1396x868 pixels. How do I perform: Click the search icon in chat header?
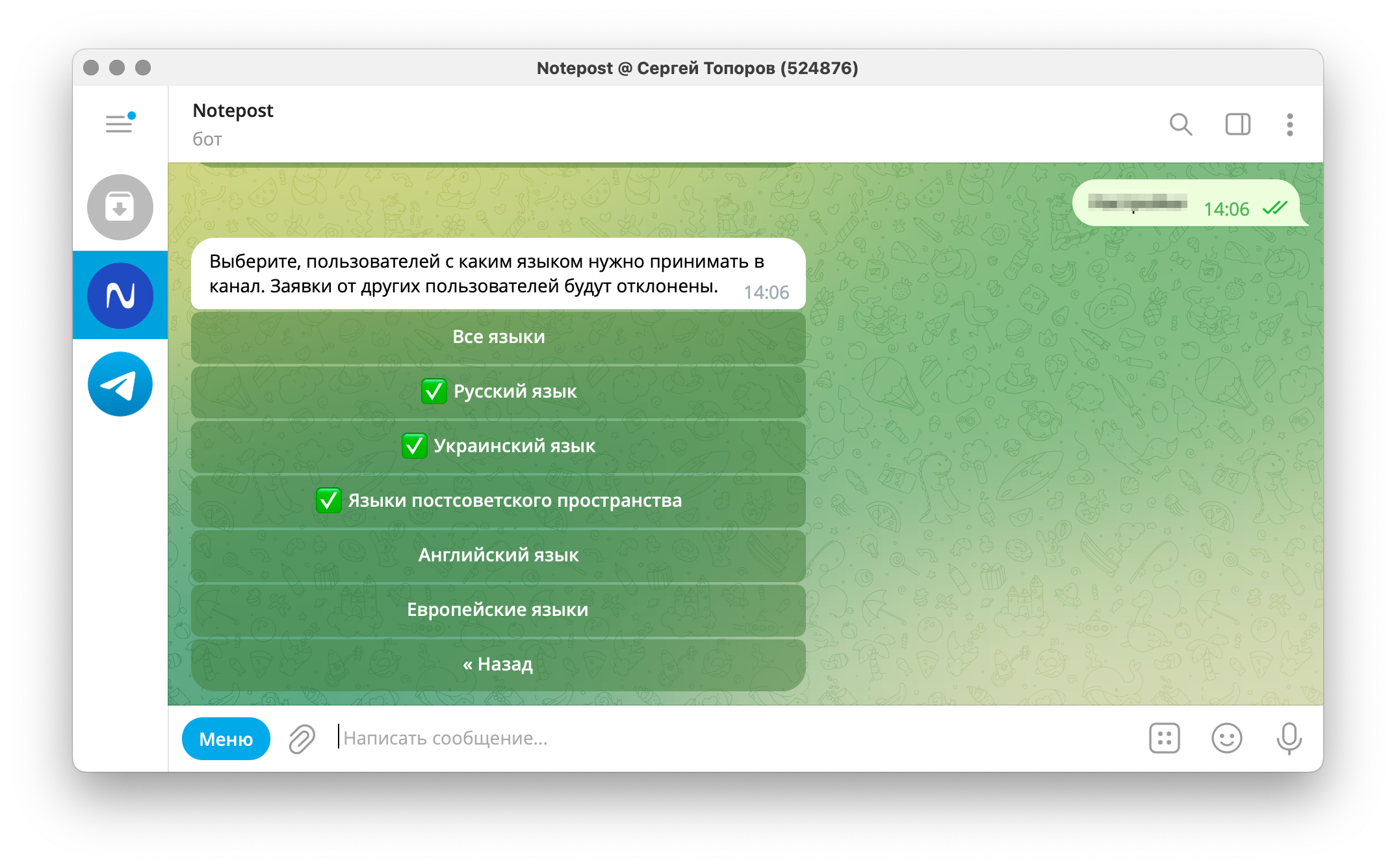coord(1180,124)
